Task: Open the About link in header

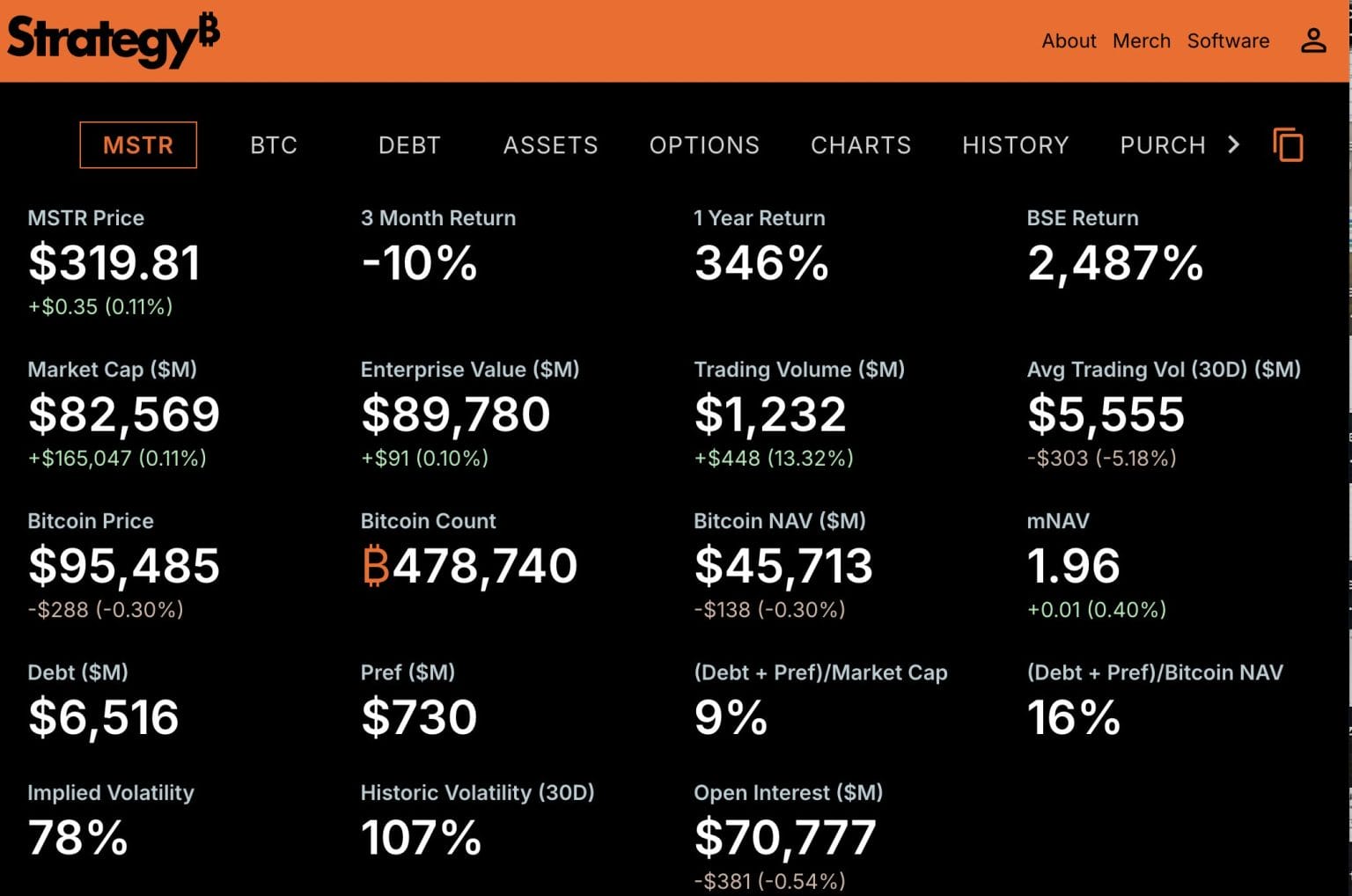Action: click(1069, 40)
